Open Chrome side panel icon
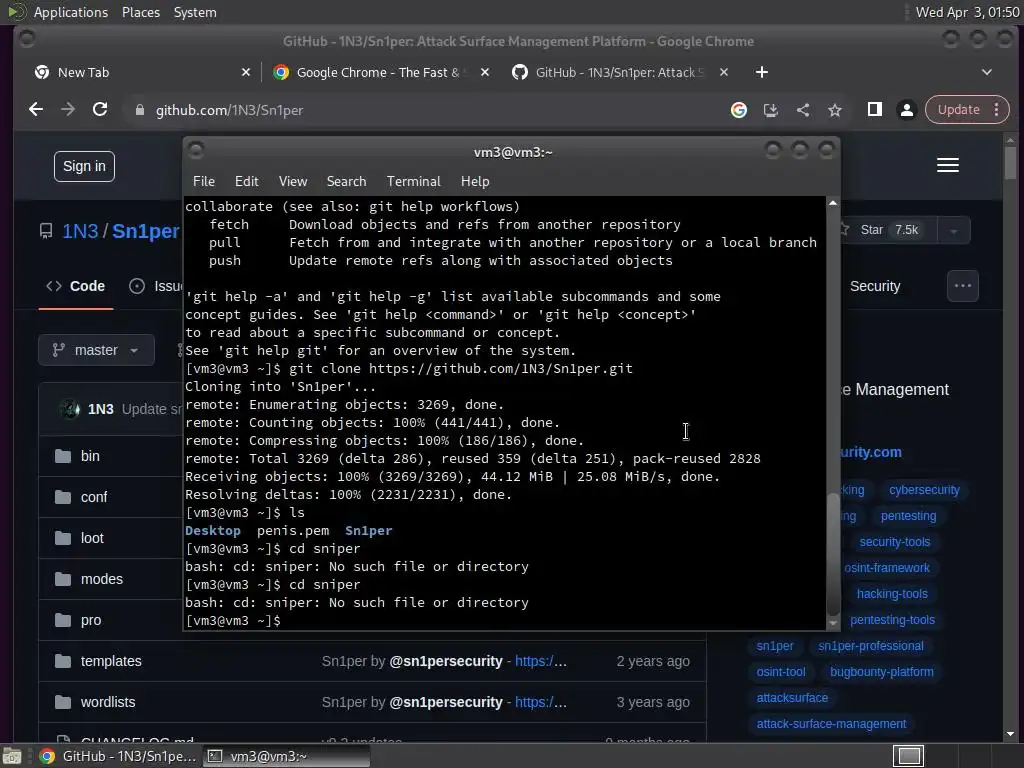Viewport: 1024px width, 768px height. [874, 110]
